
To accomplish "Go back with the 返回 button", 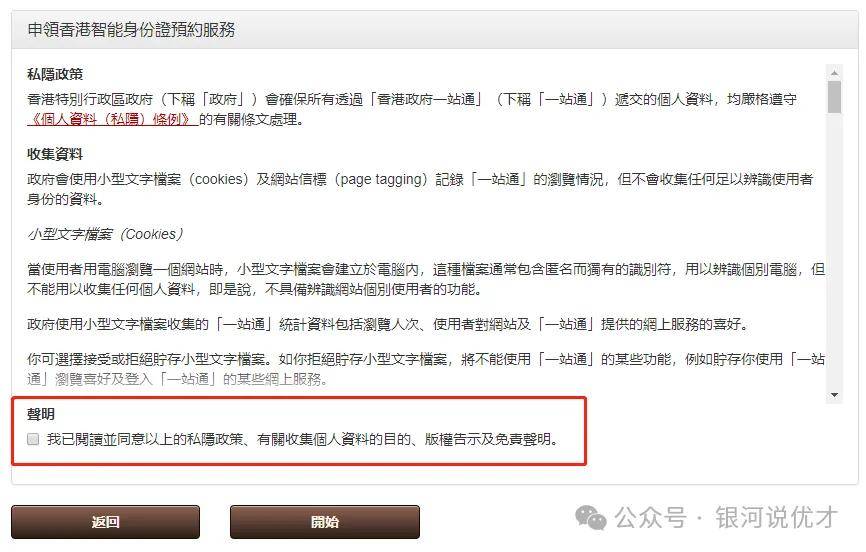I will click(x=105, y=522).
